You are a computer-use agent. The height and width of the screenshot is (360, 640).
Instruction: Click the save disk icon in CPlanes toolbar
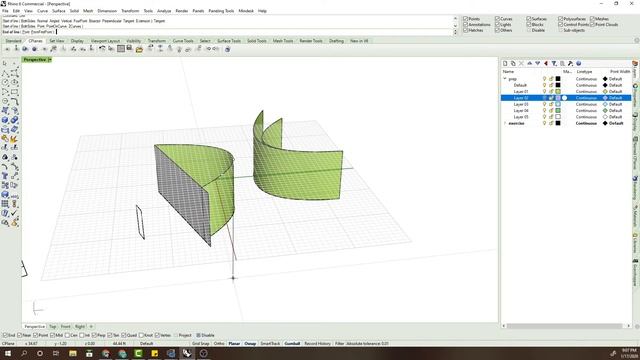(129, 49)
